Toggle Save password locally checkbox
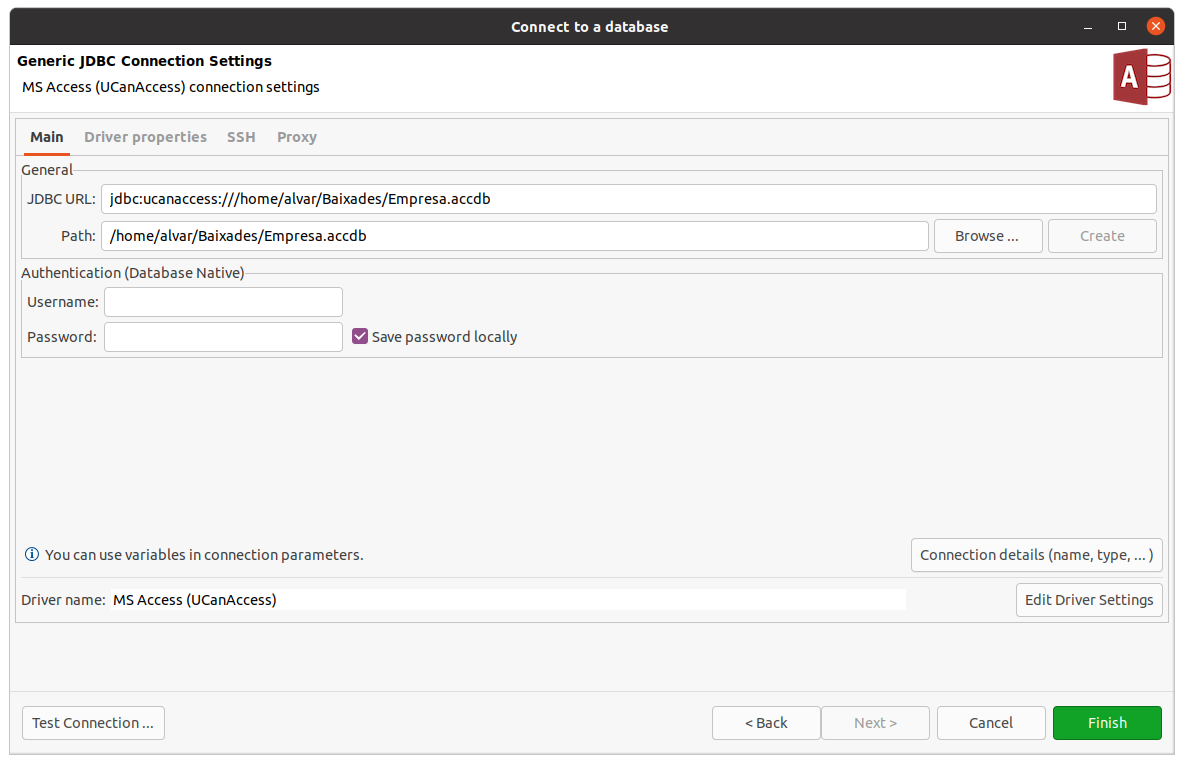The width and height of the screenshot is (1184, 764). (x=361, y=337)
